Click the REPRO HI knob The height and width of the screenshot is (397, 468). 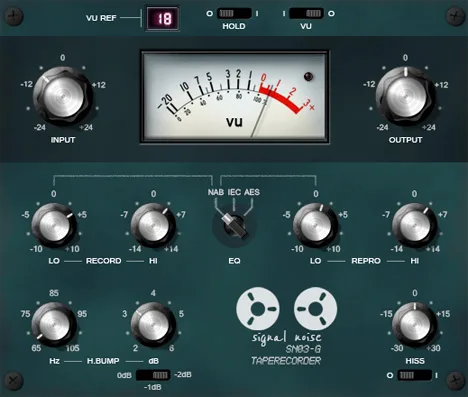coord(414,225)
